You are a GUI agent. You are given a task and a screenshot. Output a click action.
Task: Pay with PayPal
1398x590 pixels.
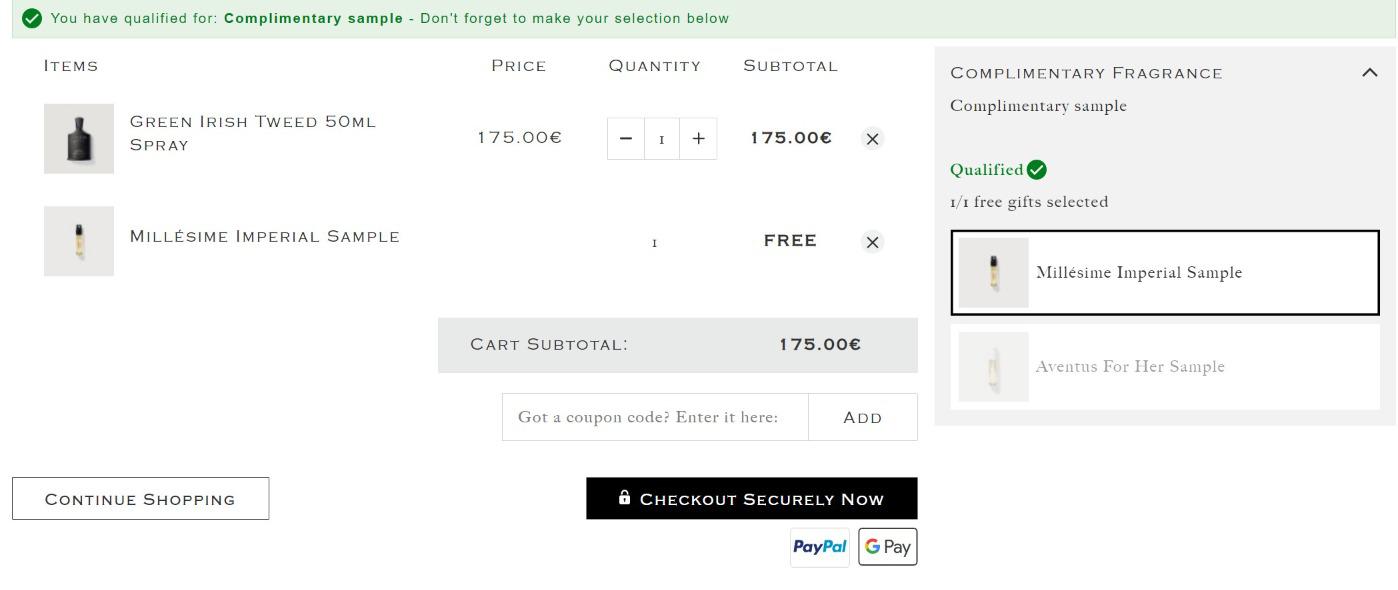[820, 547]
